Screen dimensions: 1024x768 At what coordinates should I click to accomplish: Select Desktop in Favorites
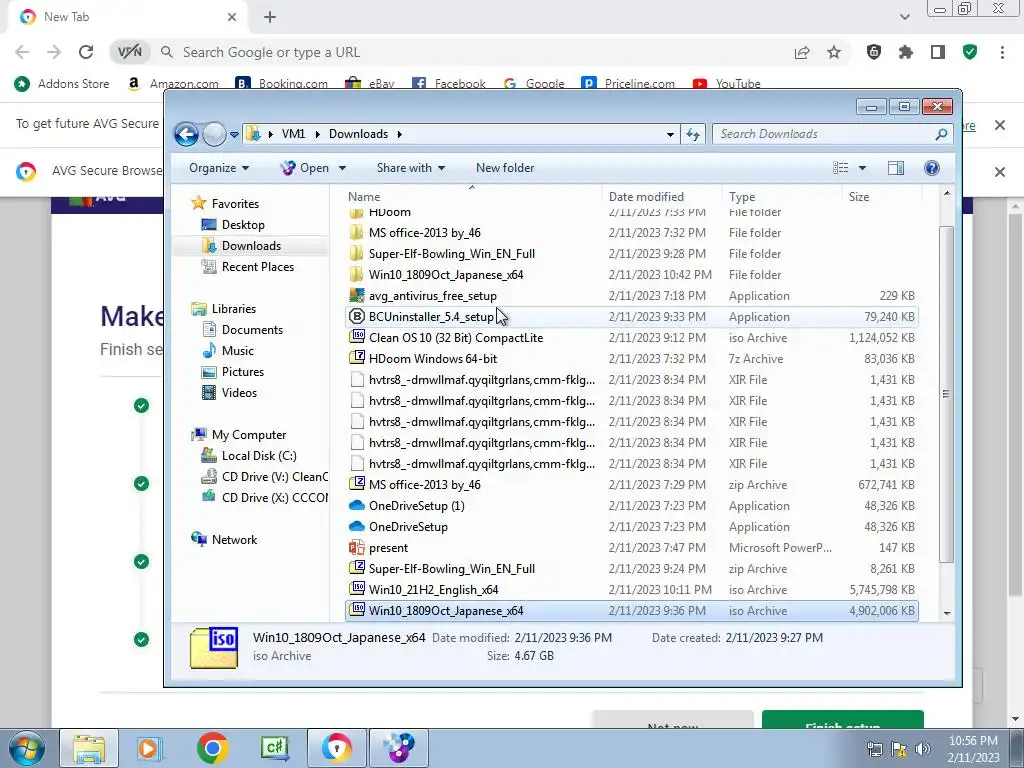pyautogui.click(x=243, y=225)
